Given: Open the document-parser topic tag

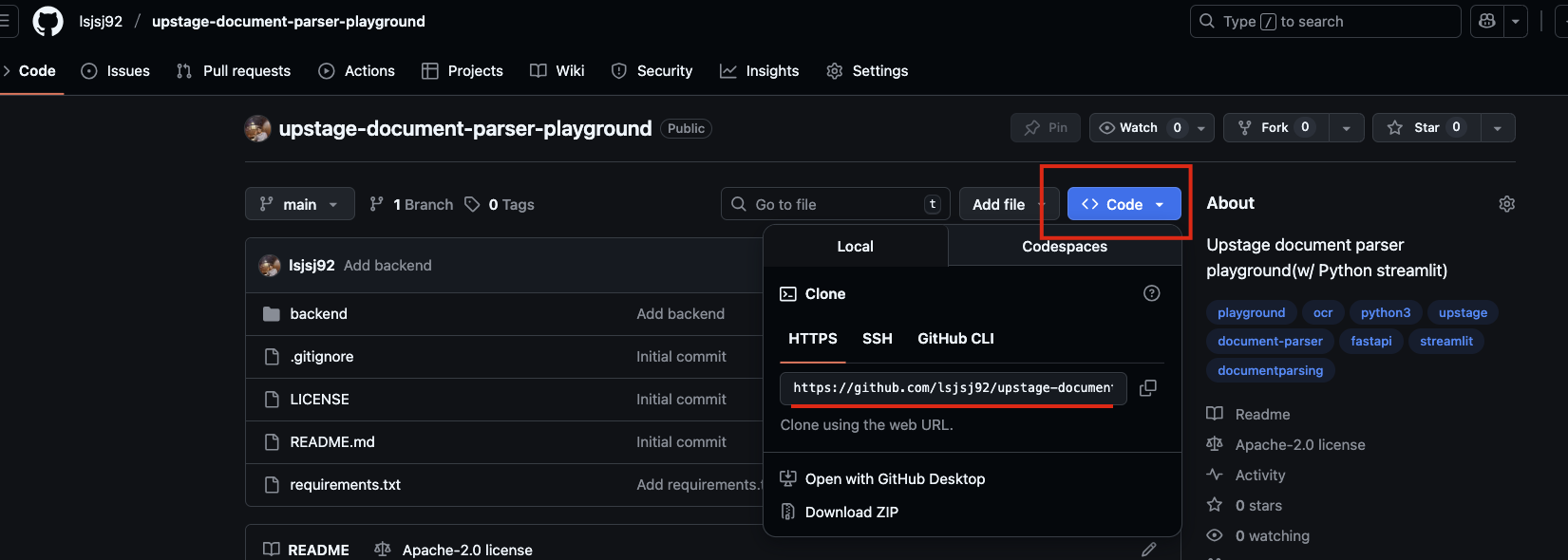Looking at the screenshot, I should [x=1270, y=342].
